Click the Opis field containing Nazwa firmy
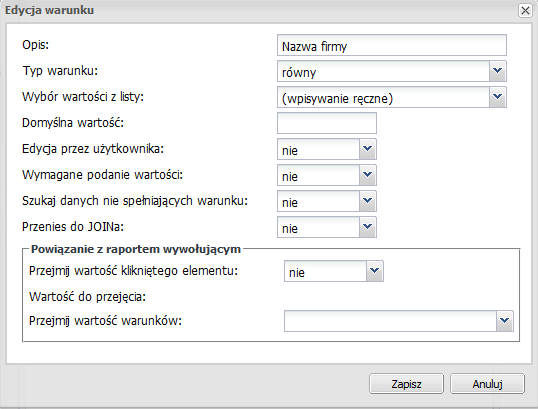The height and width of the screenshot is (409, 538). (x=391, y=45)
